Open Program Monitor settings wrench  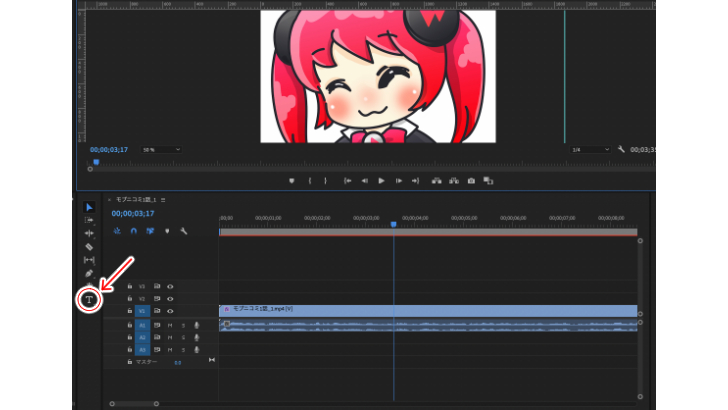[x=621, y=150]
